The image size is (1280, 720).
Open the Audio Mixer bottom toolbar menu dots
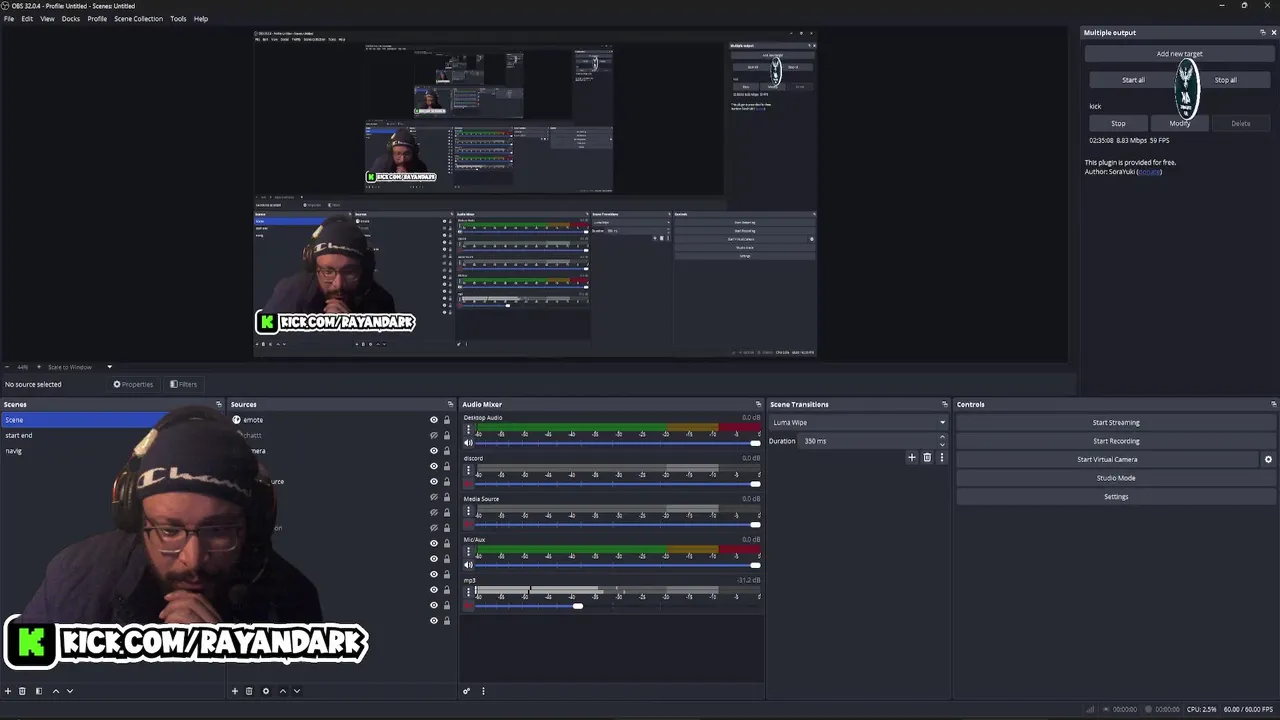tap(483, 691)
